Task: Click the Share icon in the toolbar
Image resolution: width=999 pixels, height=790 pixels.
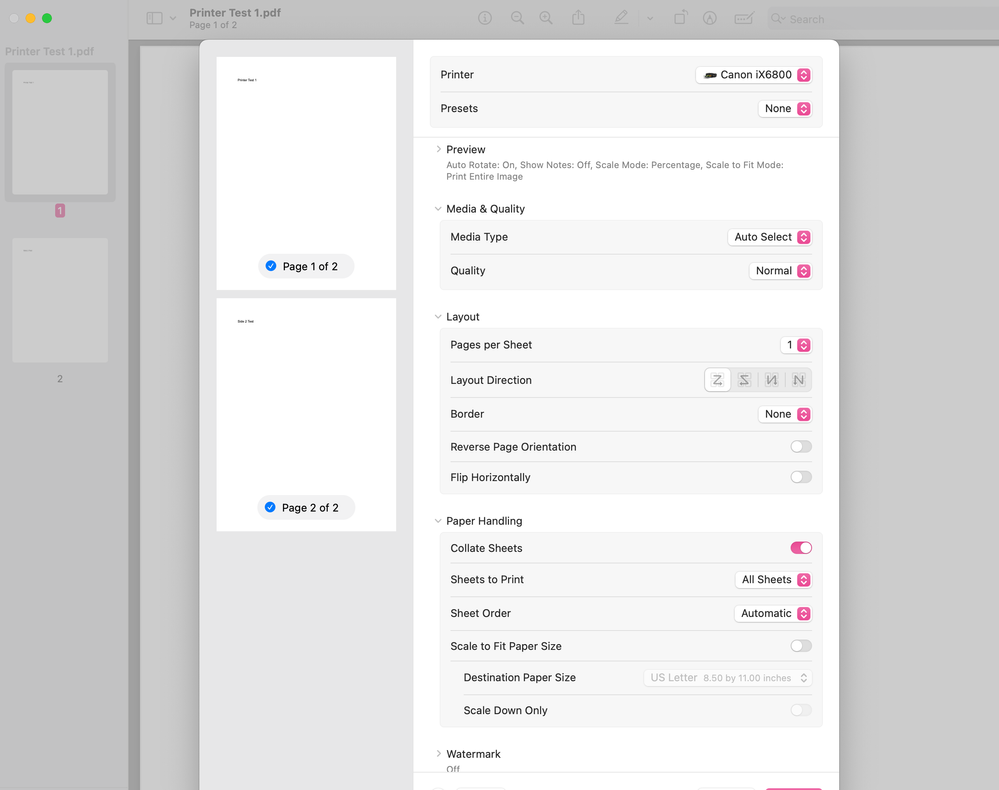Action: tap(578, 18)
